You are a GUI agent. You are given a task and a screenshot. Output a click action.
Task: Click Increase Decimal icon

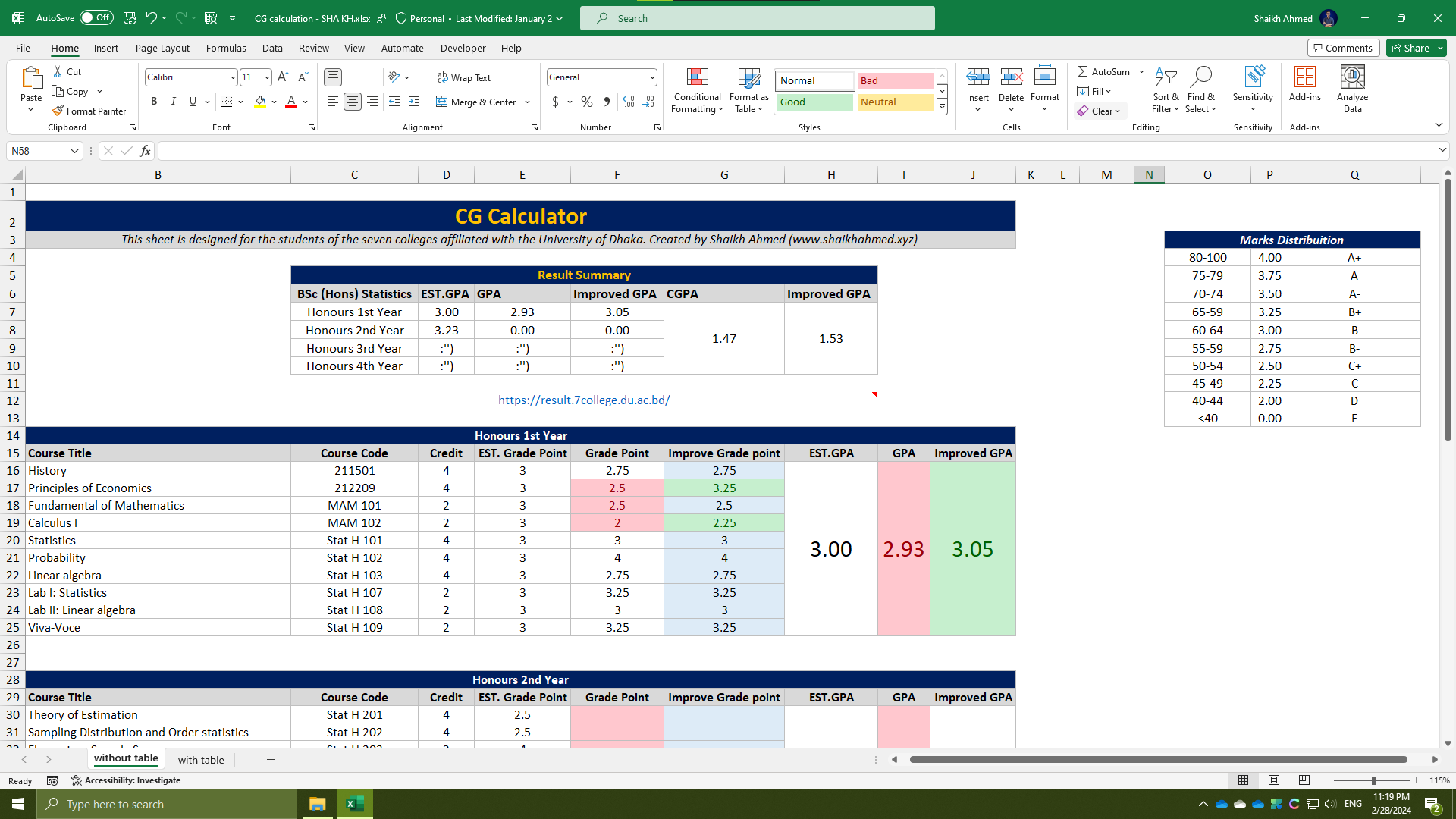(629, 102)
